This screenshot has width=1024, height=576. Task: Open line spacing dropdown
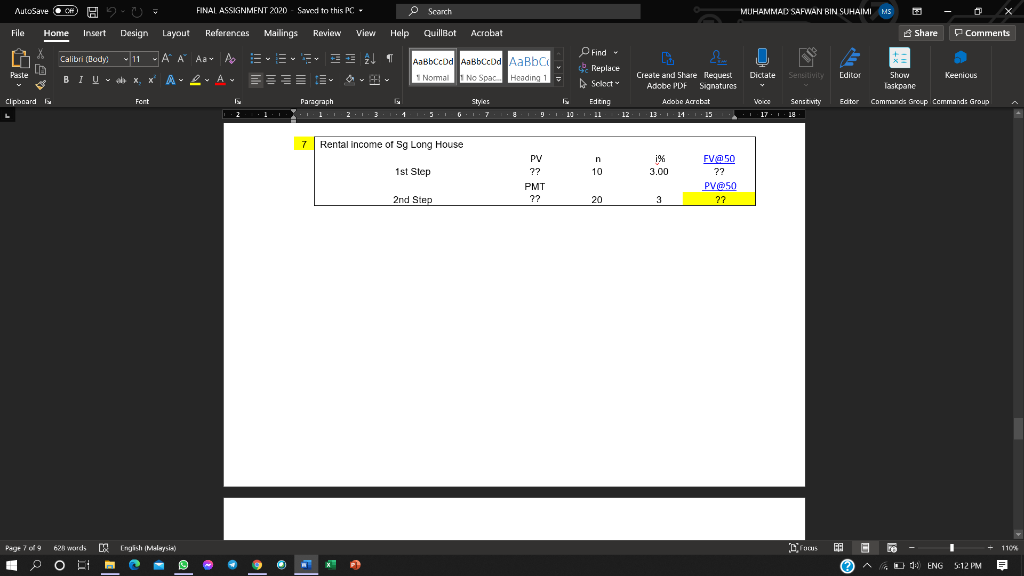click(324, 80)
